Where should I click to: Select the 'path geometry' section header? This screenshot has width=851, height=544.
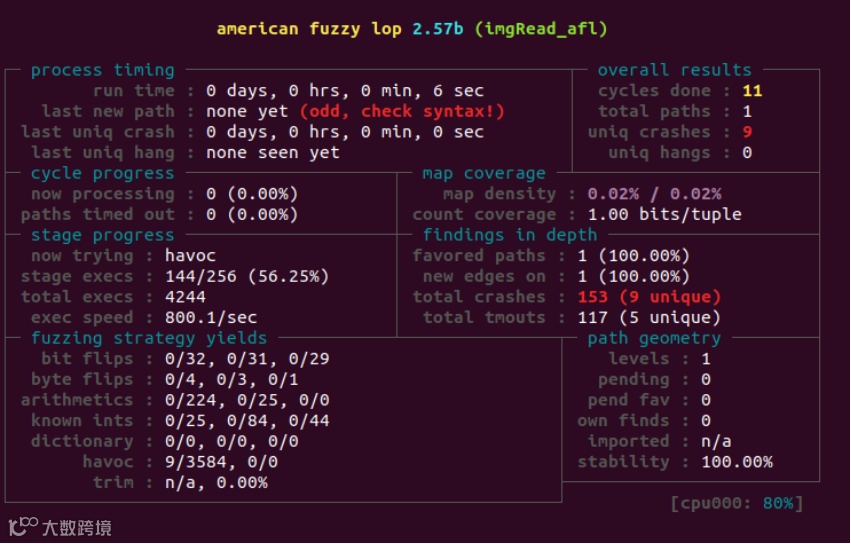click(x=654, y=338)
